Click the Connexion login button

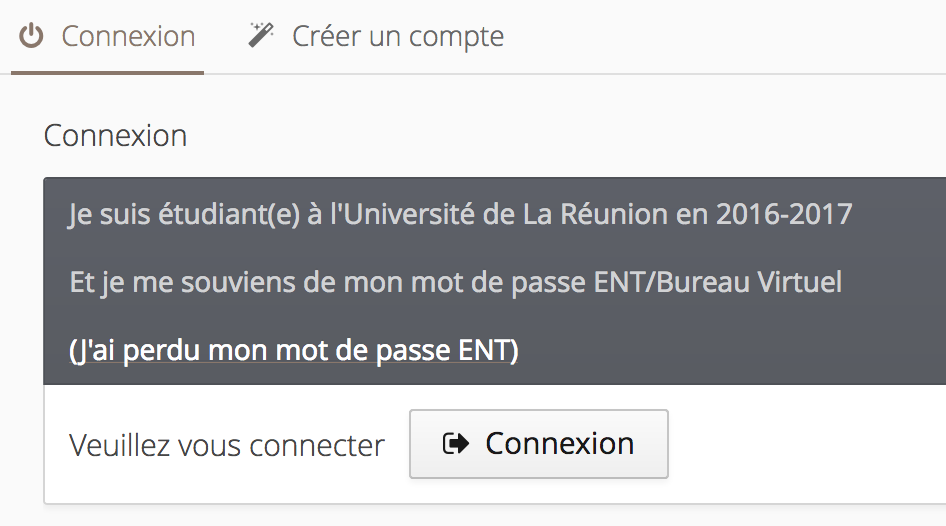tap(539, 444)
